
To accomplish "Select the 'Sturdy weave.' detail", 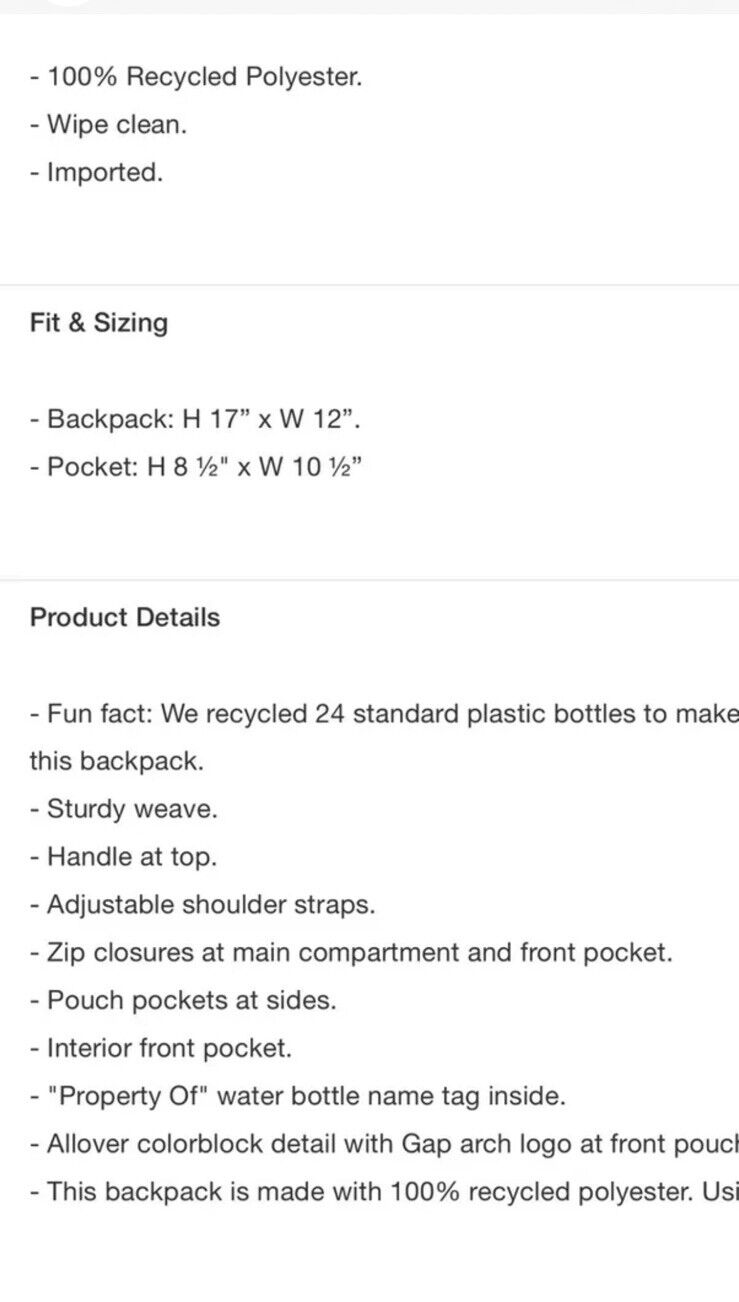I will [124, 809].
